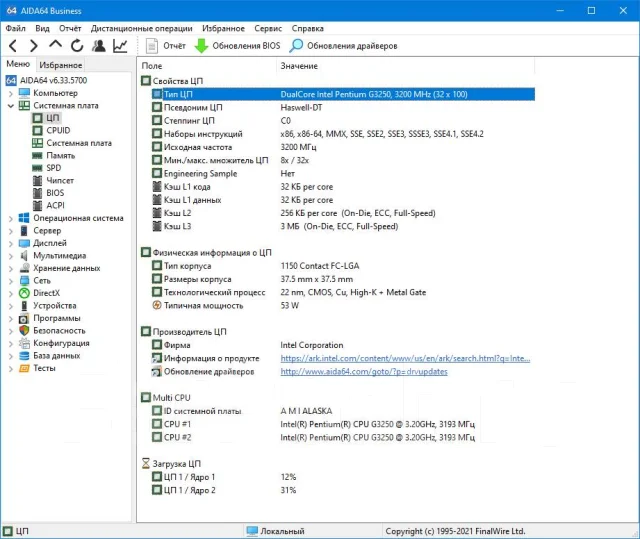The width and height of the screenshot is (640, 539).
Task: Select BIOS item in tree
Action: 55,193
